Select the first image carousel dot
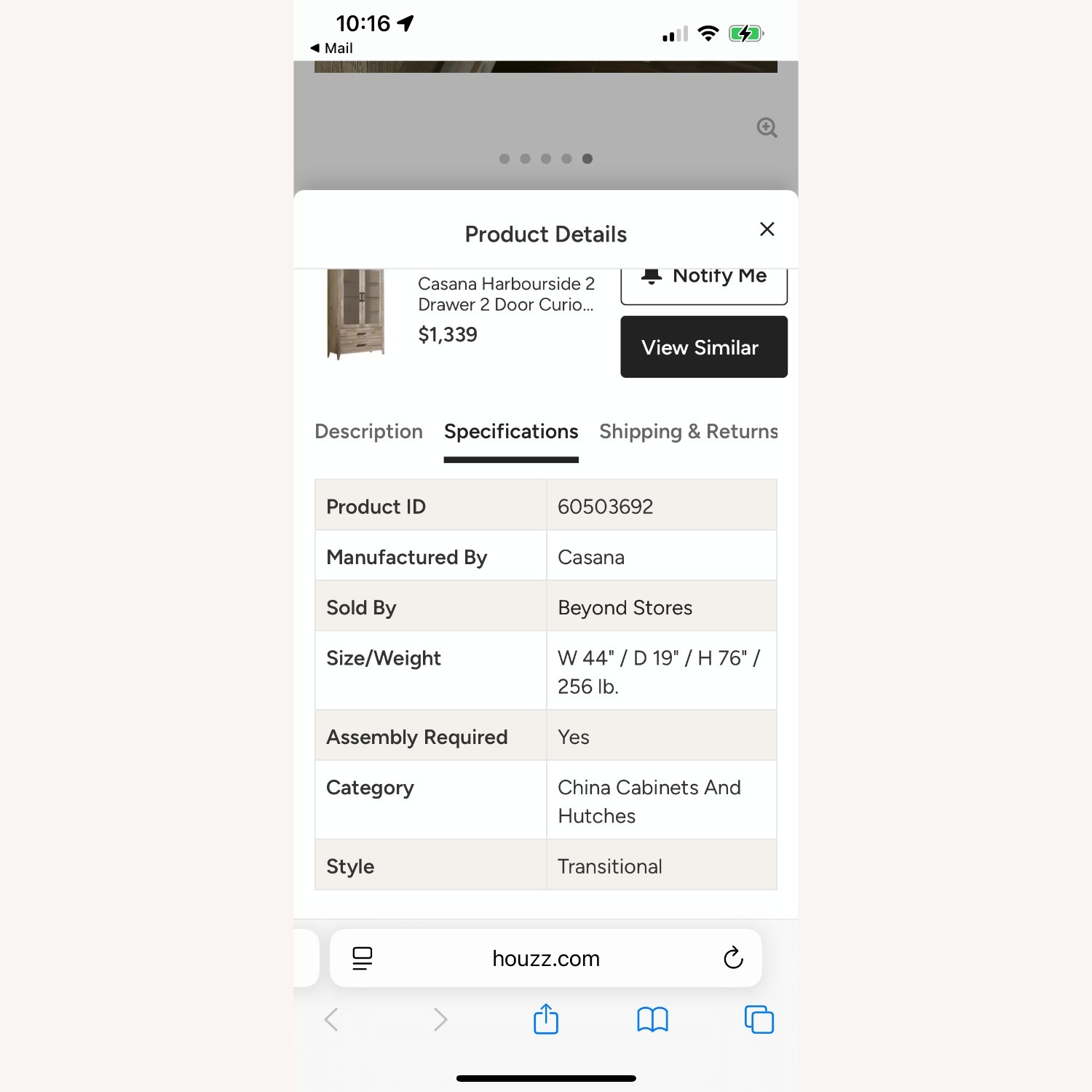 click(505, 159)
